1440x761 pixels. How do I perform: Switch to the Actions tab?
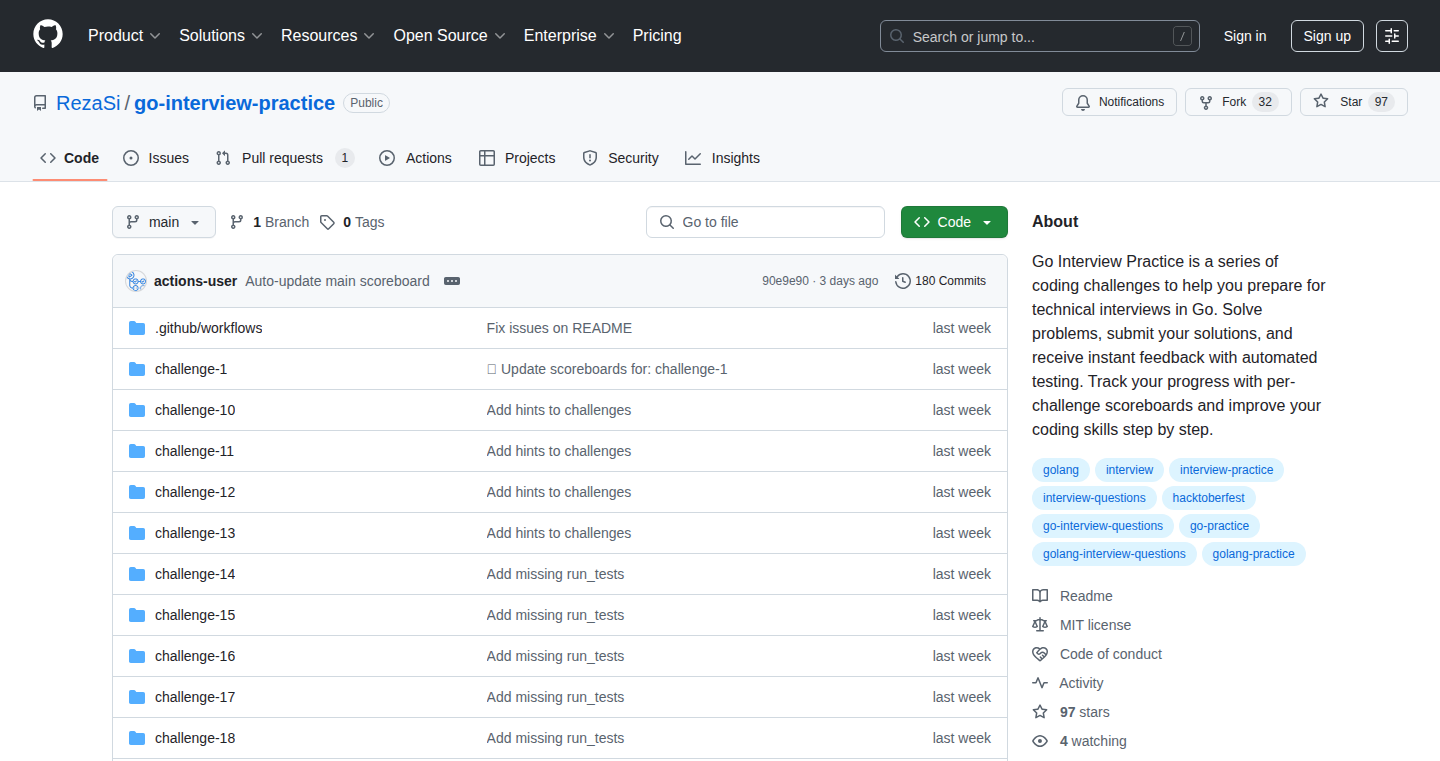click(415, 158)
